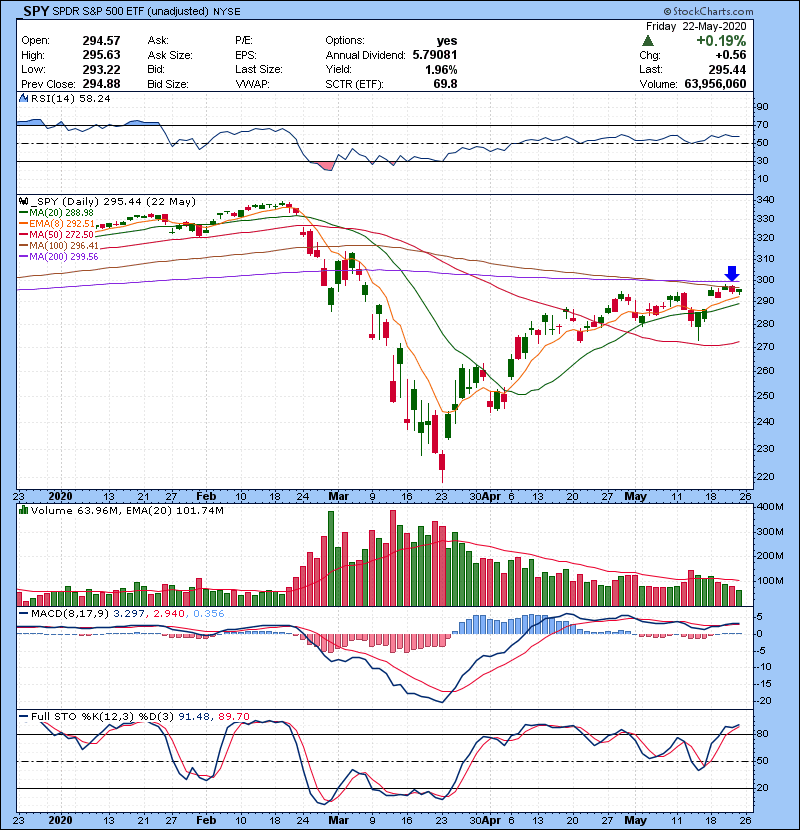Click the May label on the price chart axis
This screenshot has height=830, width=800.
click(x=635, y=497)
